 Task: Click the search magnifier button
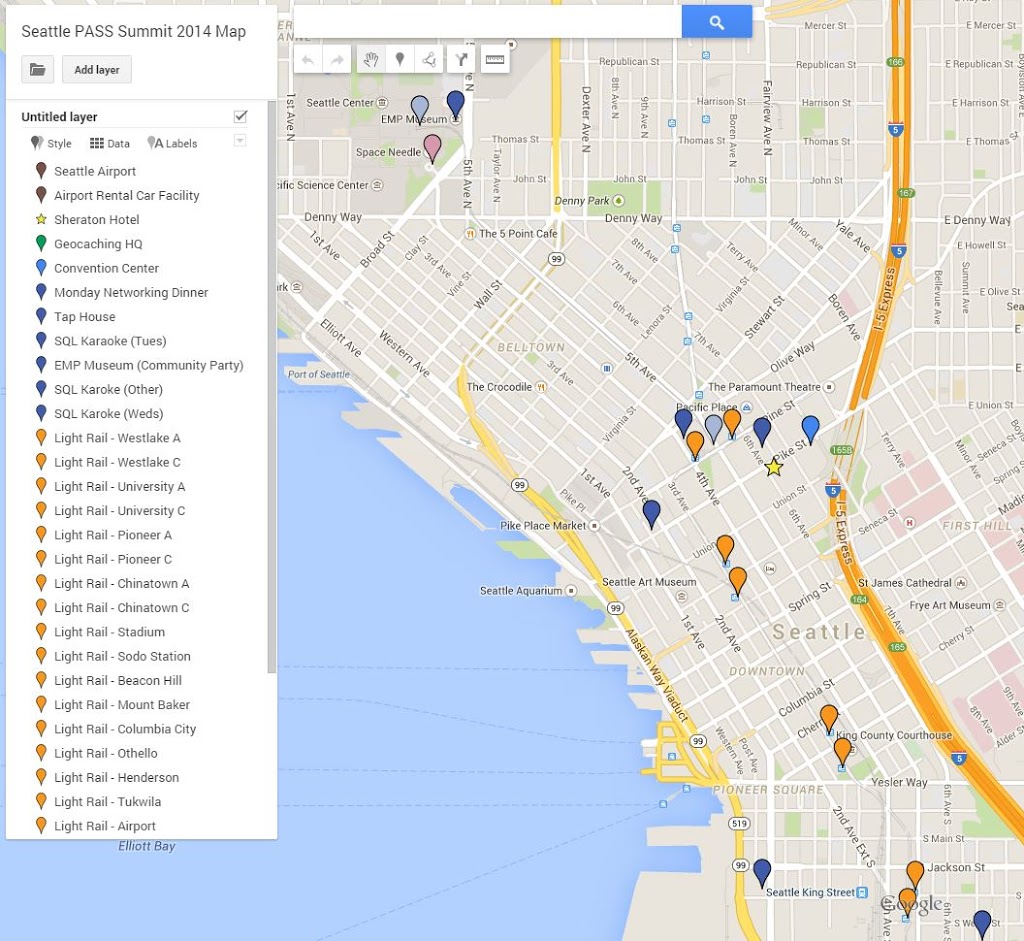716,22
